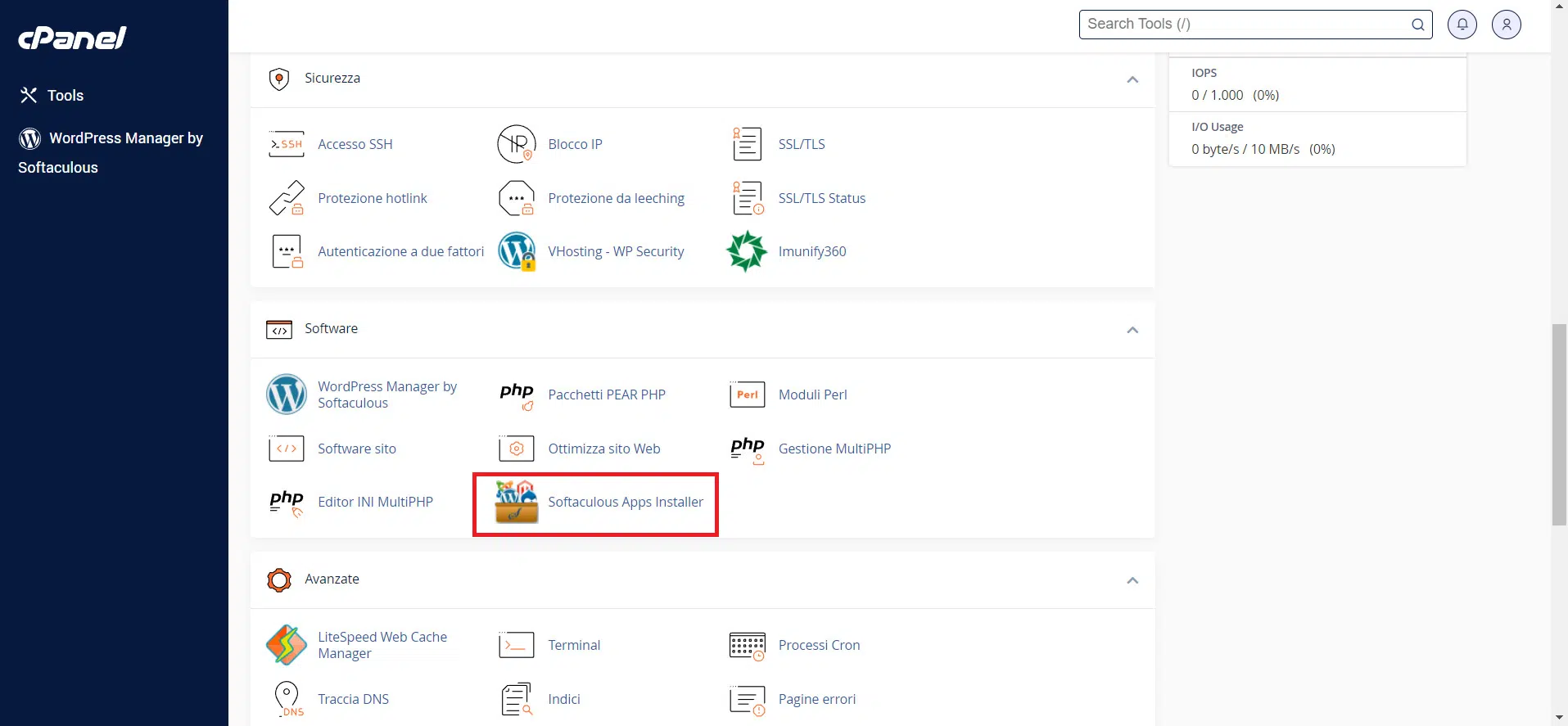Open the Ottimizza sito Web link
This screenshot has width=1568, height=726.
tap(604, 449)
